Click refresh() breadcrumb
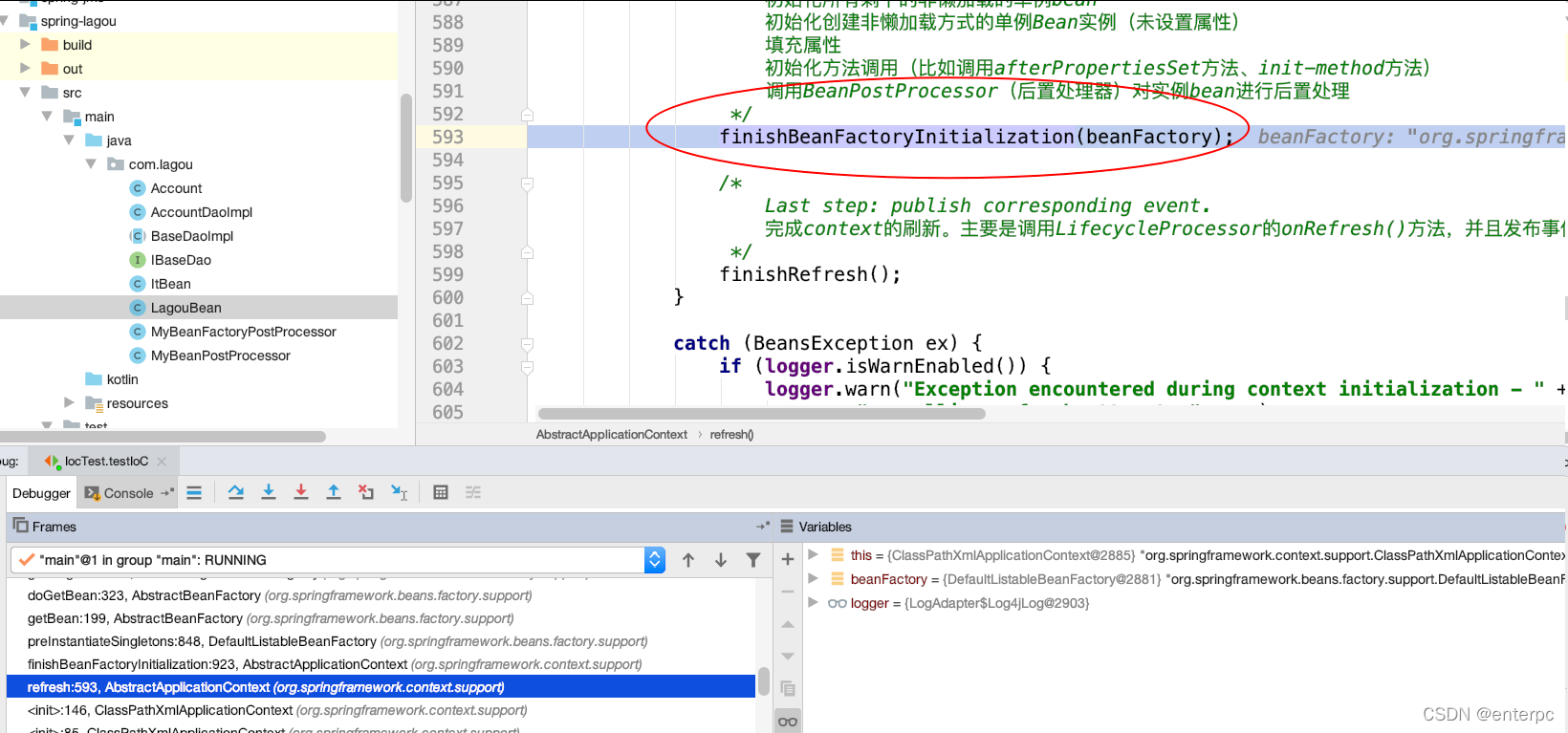The height and width of the screenshot is (733, 1568). point(731,435)
